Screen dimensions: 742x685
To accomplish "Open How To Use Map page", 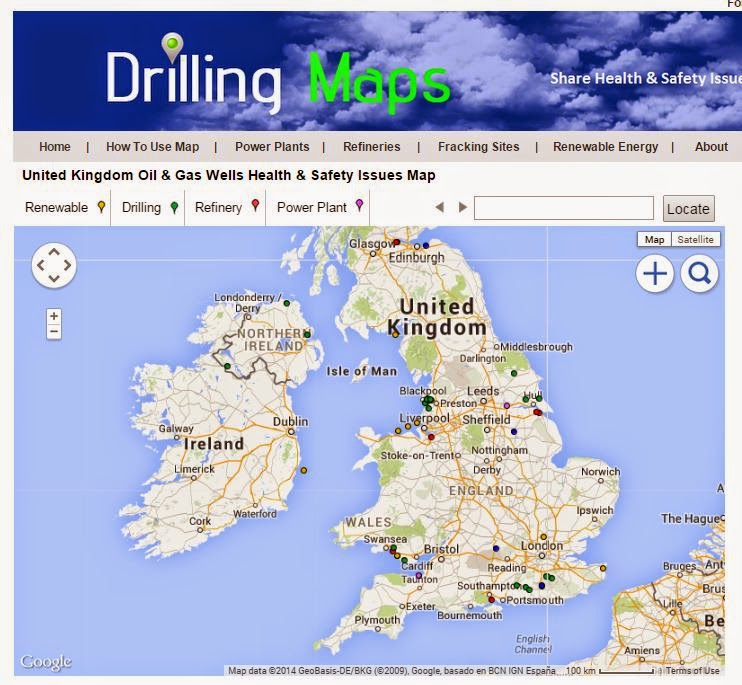I will 152,147.
